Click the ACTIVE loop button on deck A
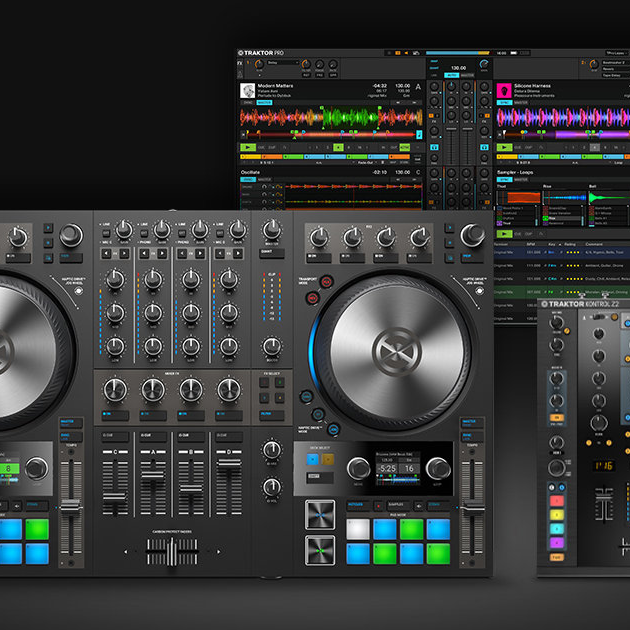The height and width of the screenshot is (630, 630). [x=405, y=147]
